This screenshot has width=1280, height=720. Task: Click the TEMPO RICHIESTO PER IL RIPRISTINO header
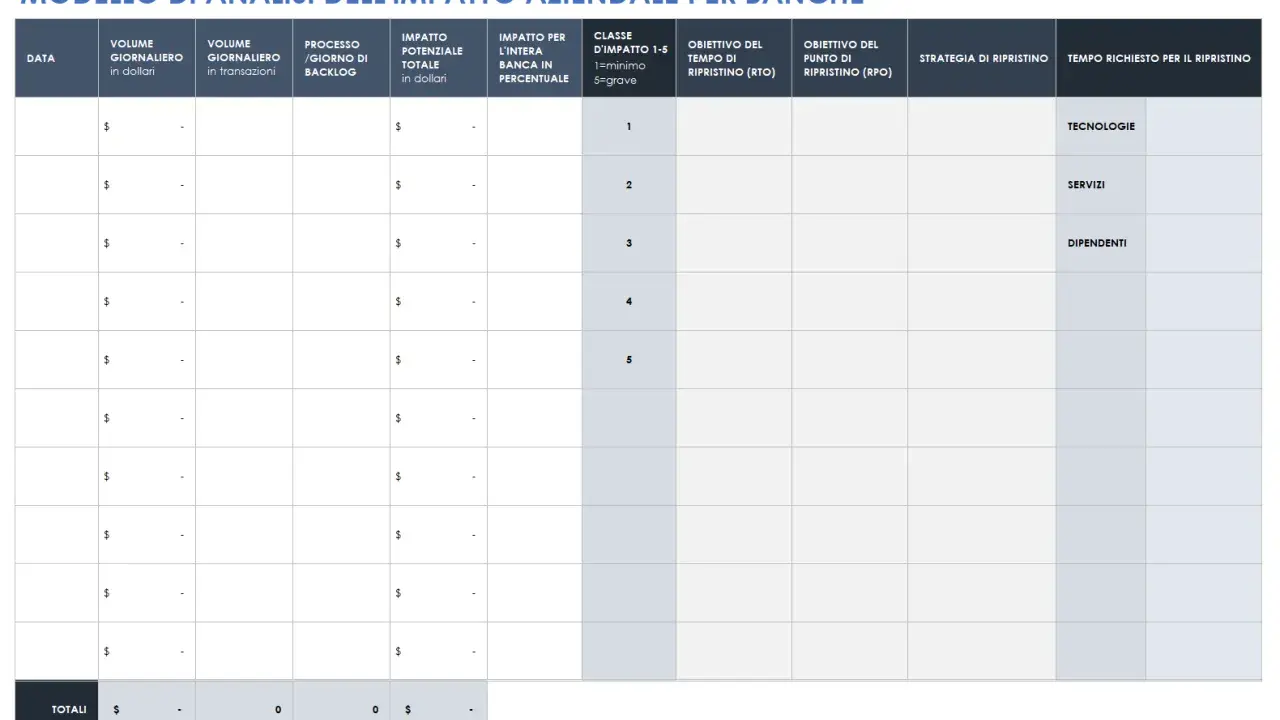coord(1159,58)
